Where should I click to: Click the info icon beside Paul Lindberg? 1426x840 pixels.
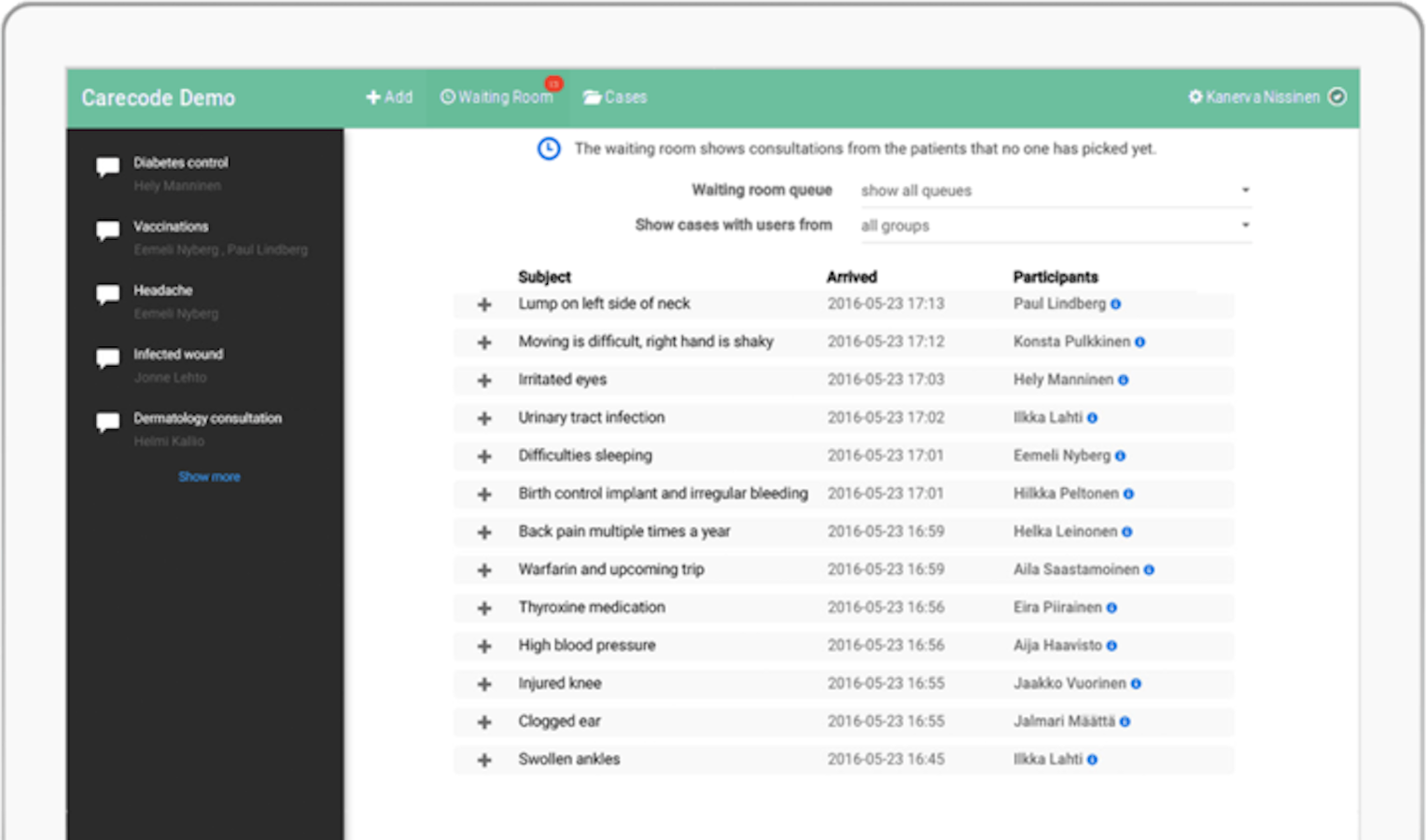[x=1115, y=304]
